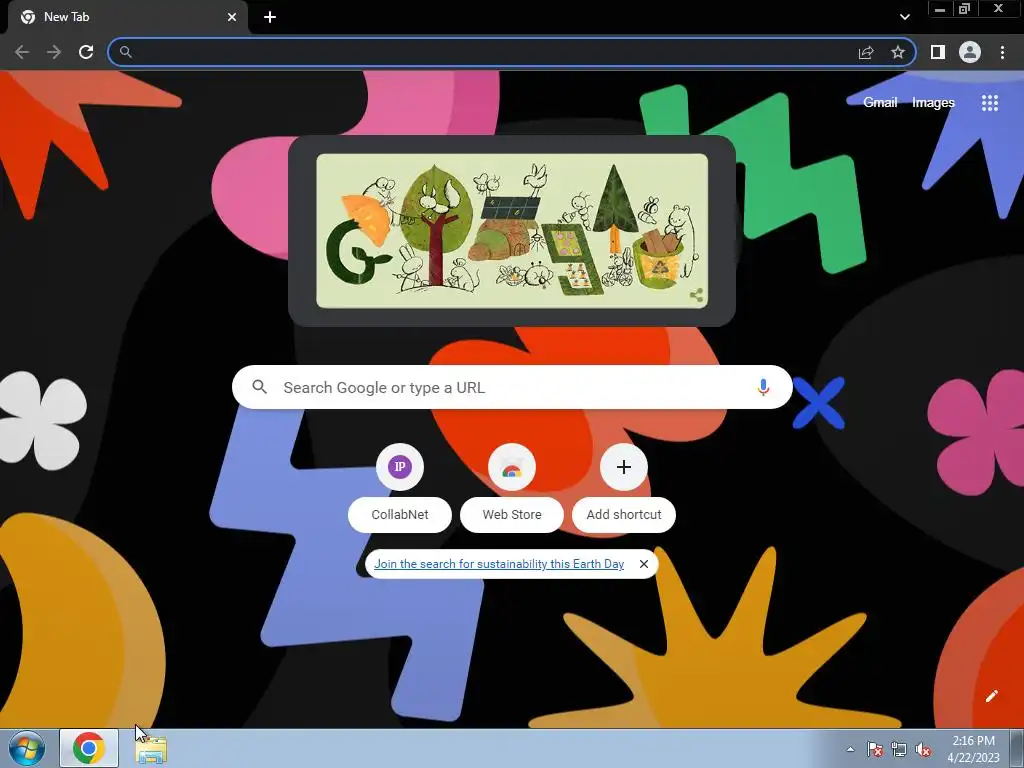Open Windows Explorer from the taskbar
The height and width of the screenshot is (768, 1024).
tap(152, 749)
